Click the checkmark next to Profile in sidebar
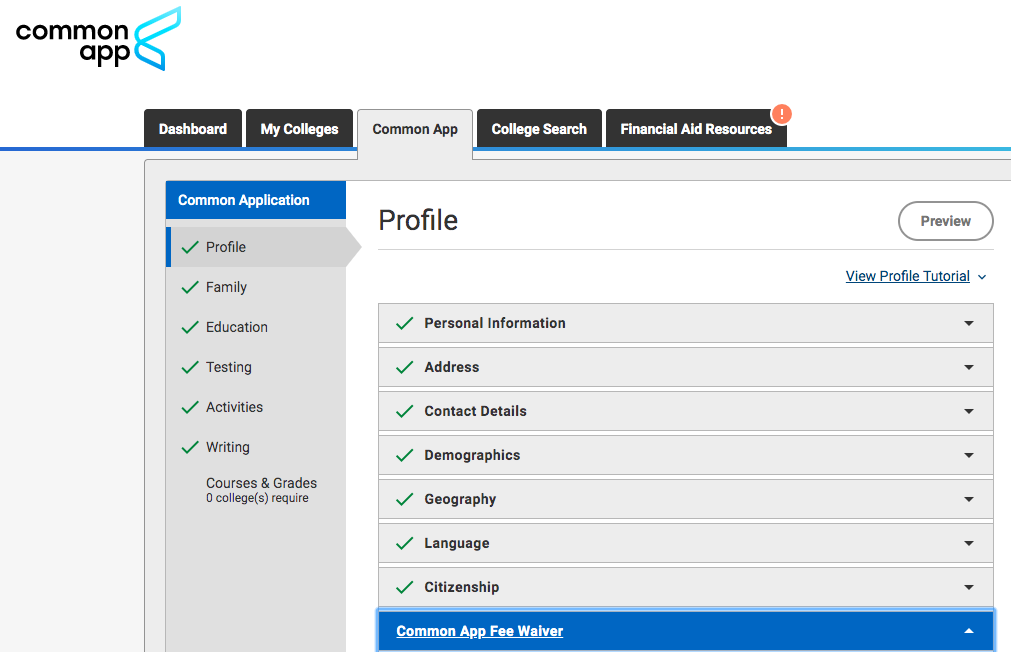The image size is (1011, 652). click(190, 247)
